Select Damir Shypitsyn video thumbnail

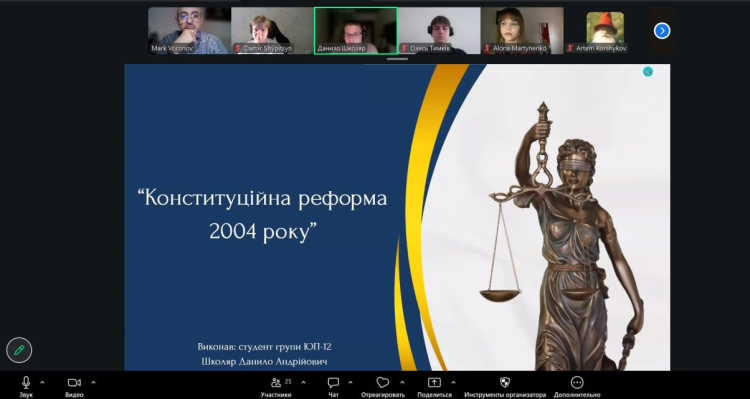272,31
